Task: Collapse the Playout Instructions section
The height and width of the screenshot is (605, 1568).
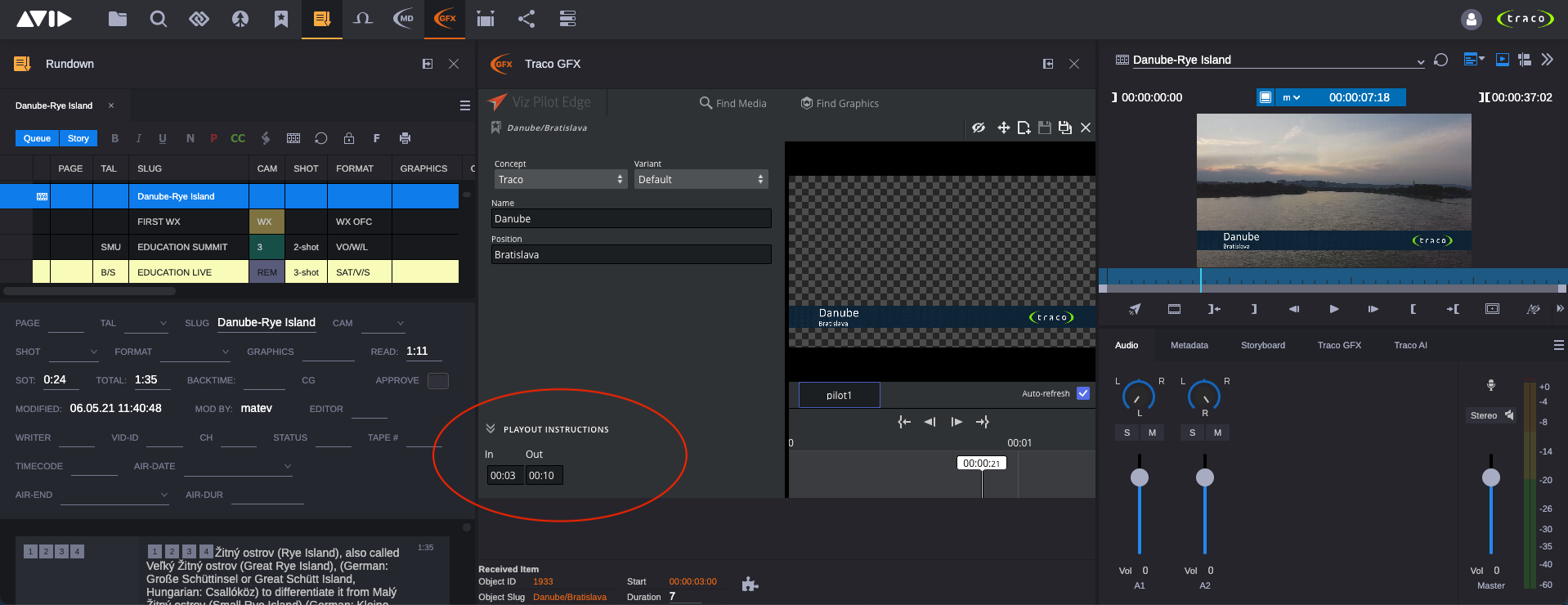Action: pos(491,429)
